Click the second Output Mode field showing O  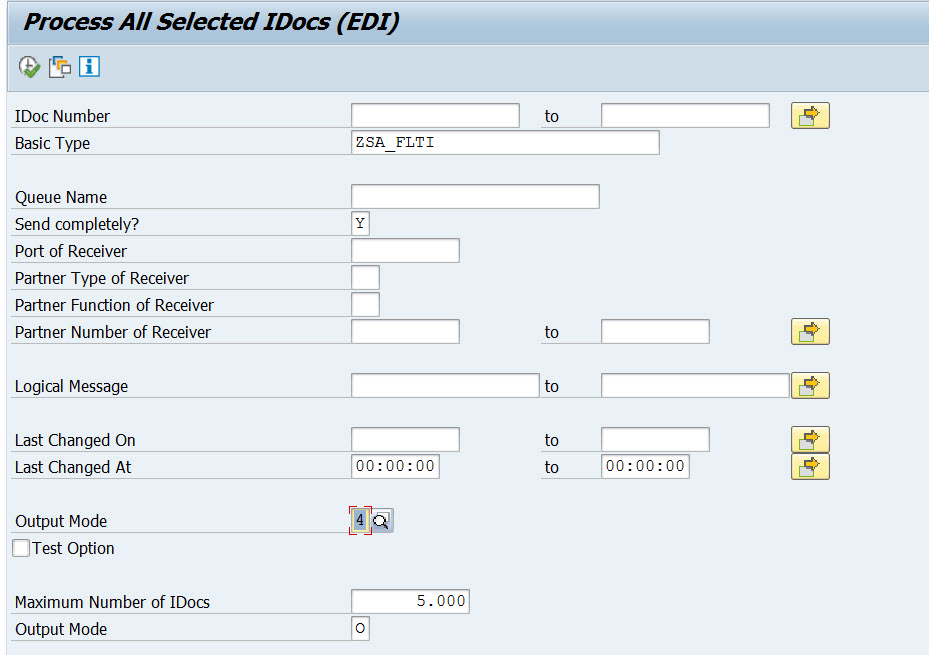click(359, 628)
